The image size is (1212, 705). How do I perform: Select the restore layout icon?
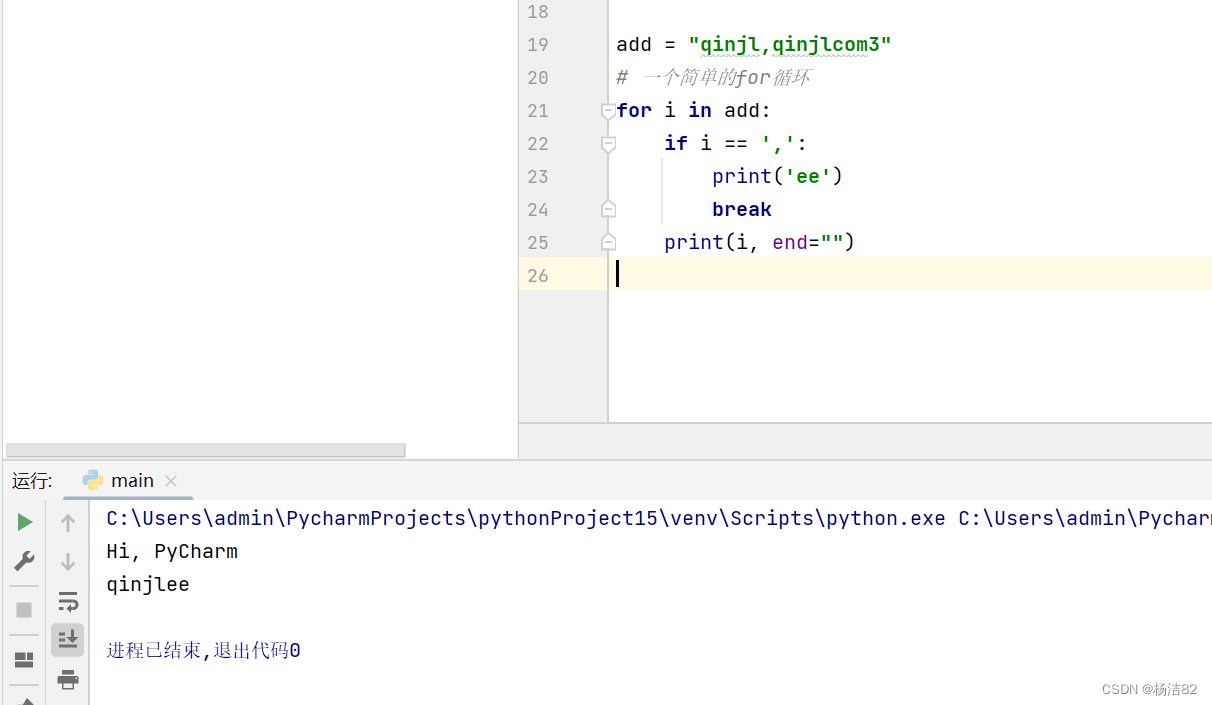tap(24, 659)
